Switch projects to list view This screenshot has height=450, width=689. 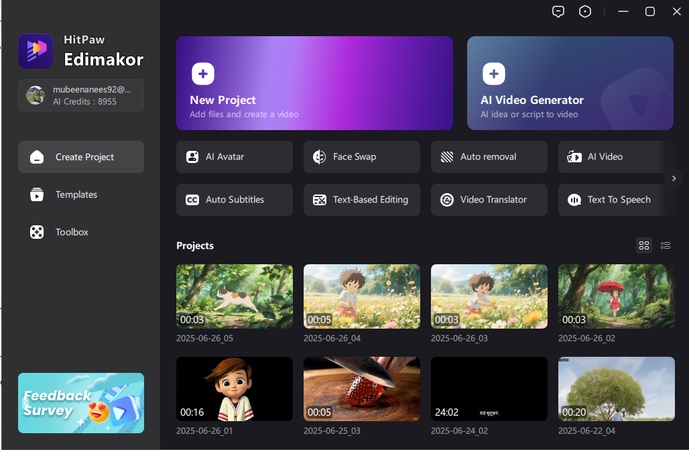[665, 246]
